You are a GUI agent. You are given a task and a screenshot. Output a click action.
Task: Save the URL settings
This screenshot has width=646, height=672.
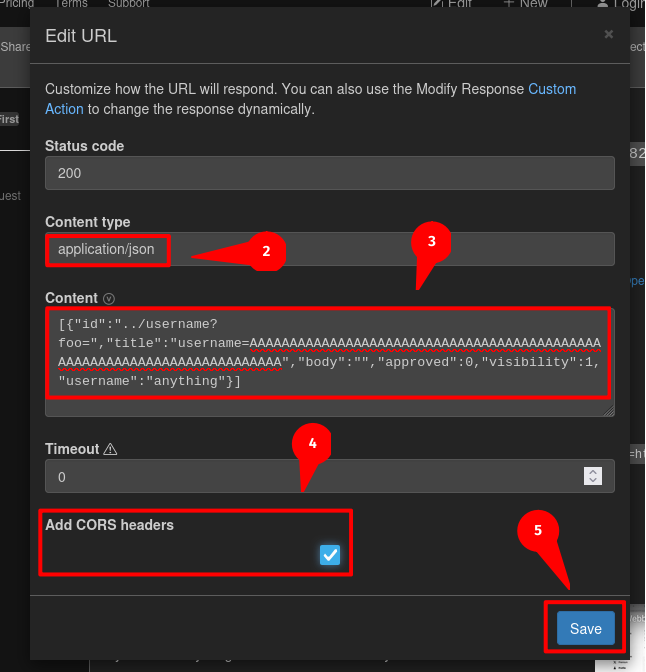[586, 628]
